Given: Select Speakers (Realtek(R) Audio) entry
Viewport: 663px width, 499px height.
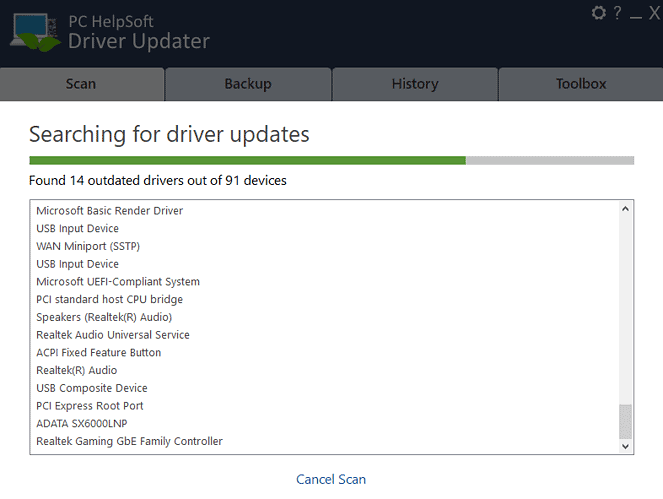Looking at the screenshot, I should [104, 317].
